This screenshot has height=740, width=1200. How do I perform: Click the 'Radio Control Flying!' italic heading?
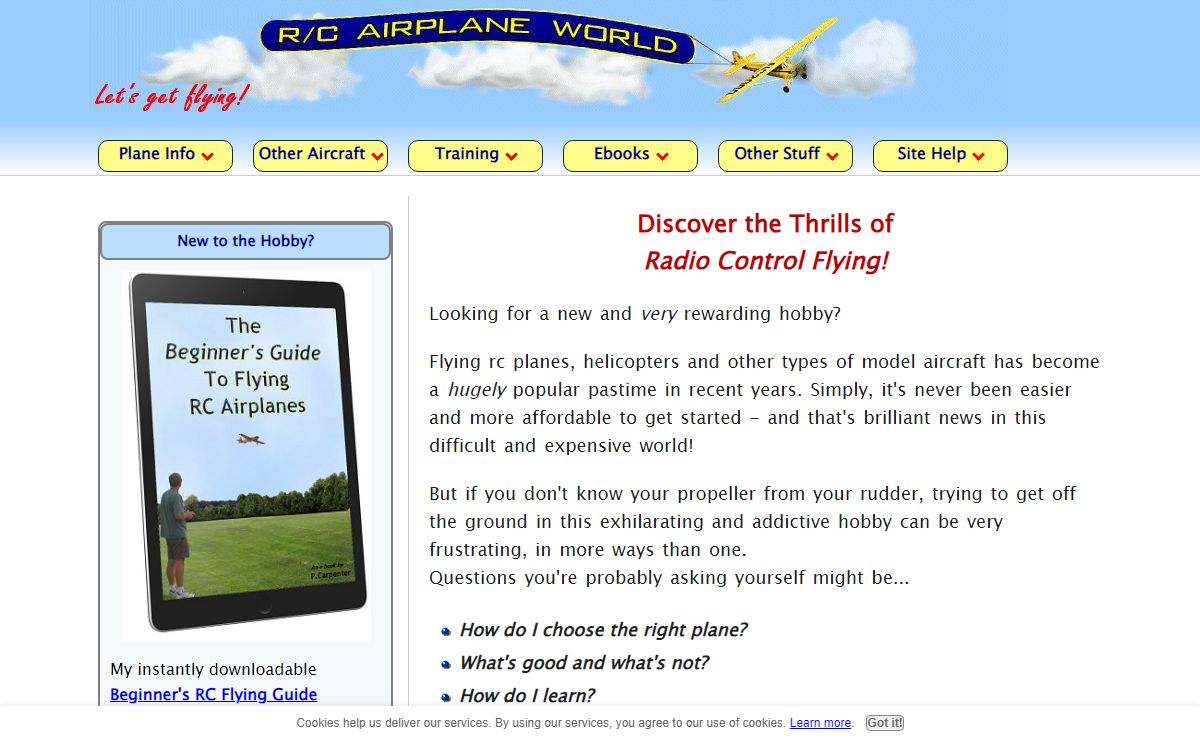(766, 261)
